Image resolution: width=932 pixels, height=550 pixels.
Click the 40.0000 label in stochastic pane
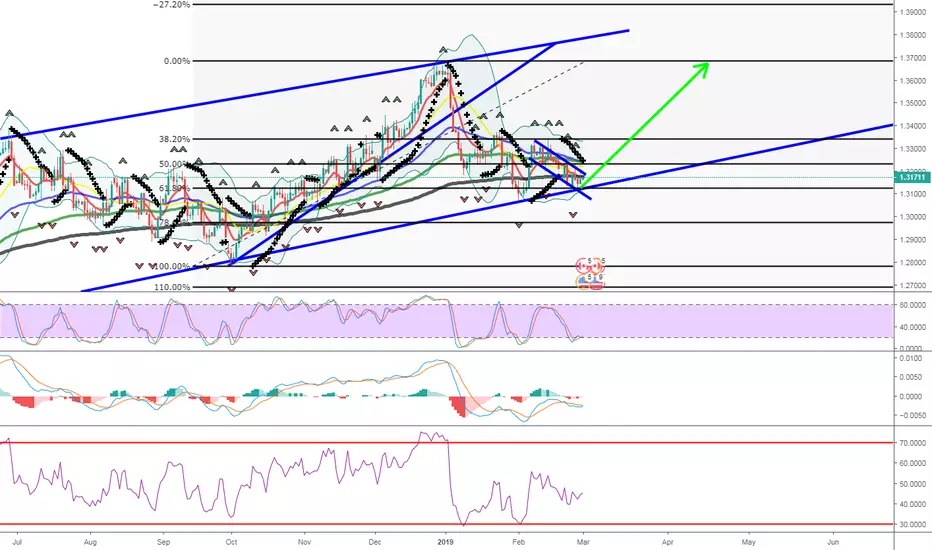(914, 327)
